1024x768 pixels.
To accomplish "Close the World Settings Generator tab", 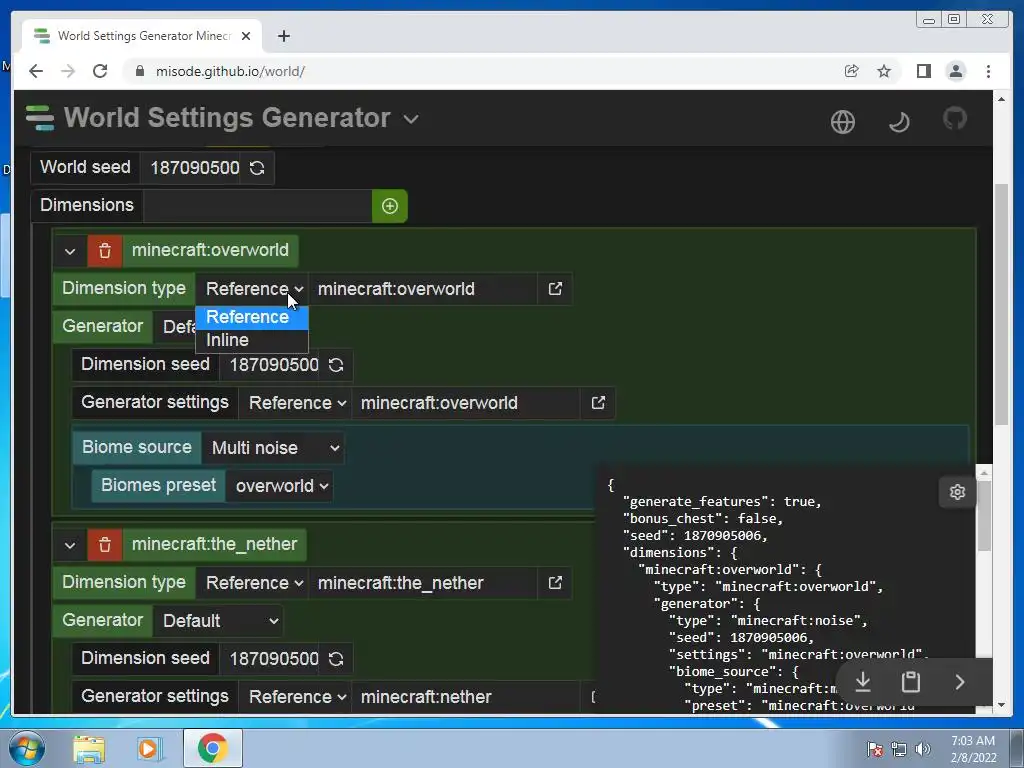I will click(x=246, y=36).
